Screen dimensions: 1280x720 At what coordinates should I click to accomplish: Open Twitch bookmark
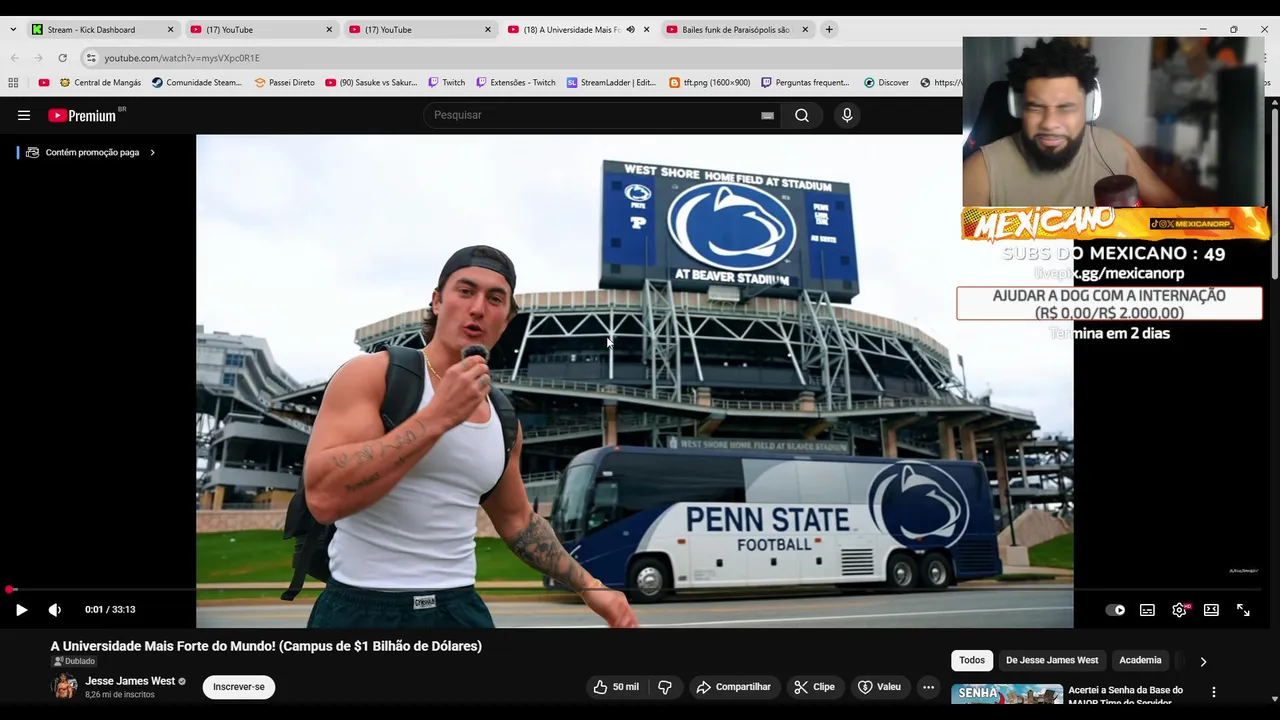pyautogui.click(x=446, y=83)
